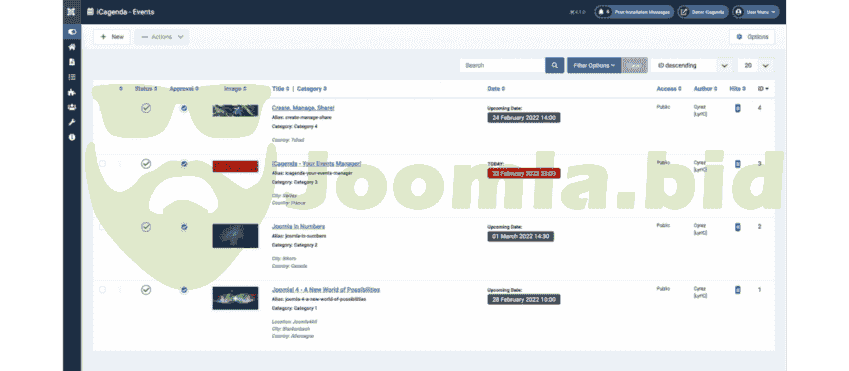Click the Joomla logo in the sidebar
849x371 pixels.
(72, 11)
